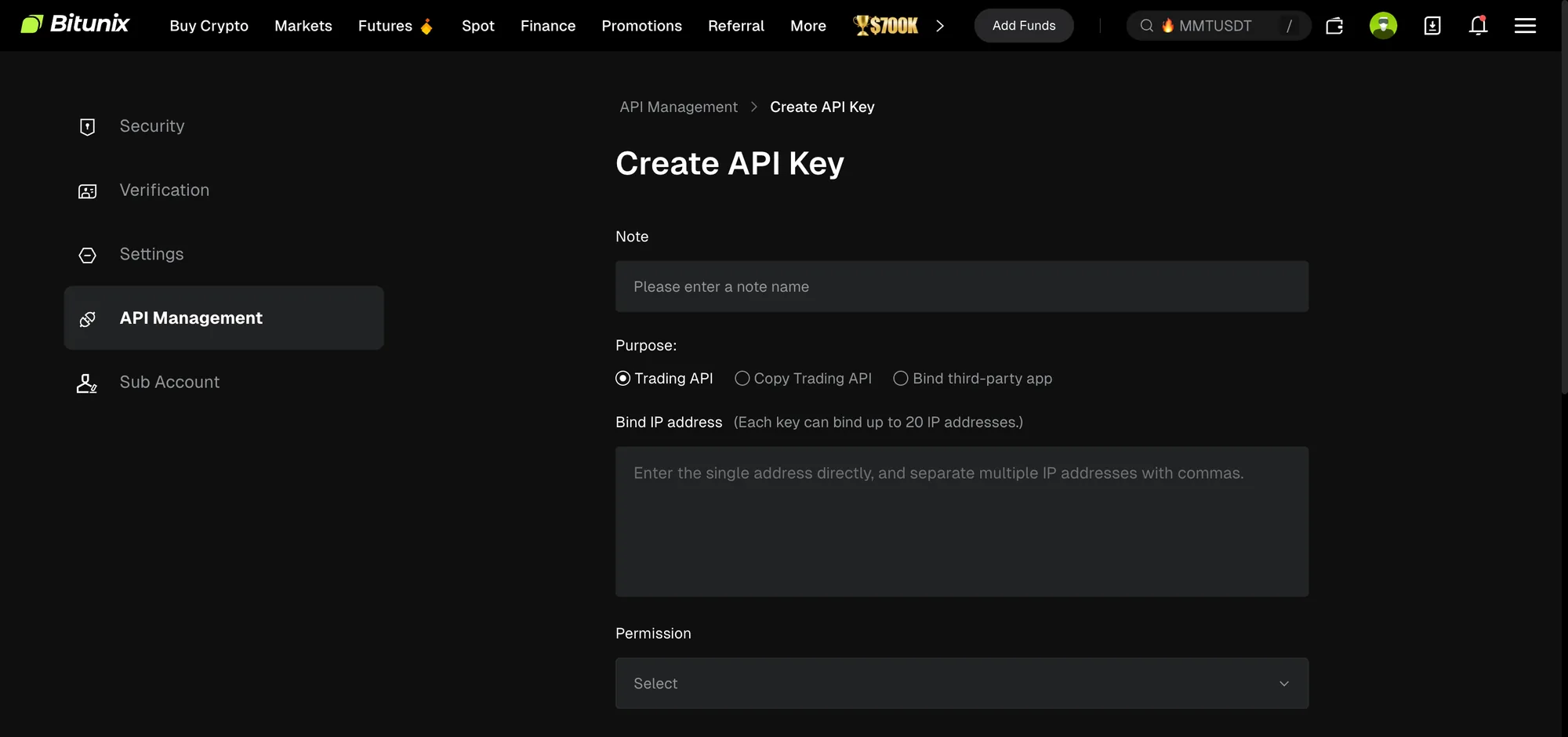This screenshot has width=1568, height=737.
Task: Click the Verification ID card icon
Action: click(88, 191)
